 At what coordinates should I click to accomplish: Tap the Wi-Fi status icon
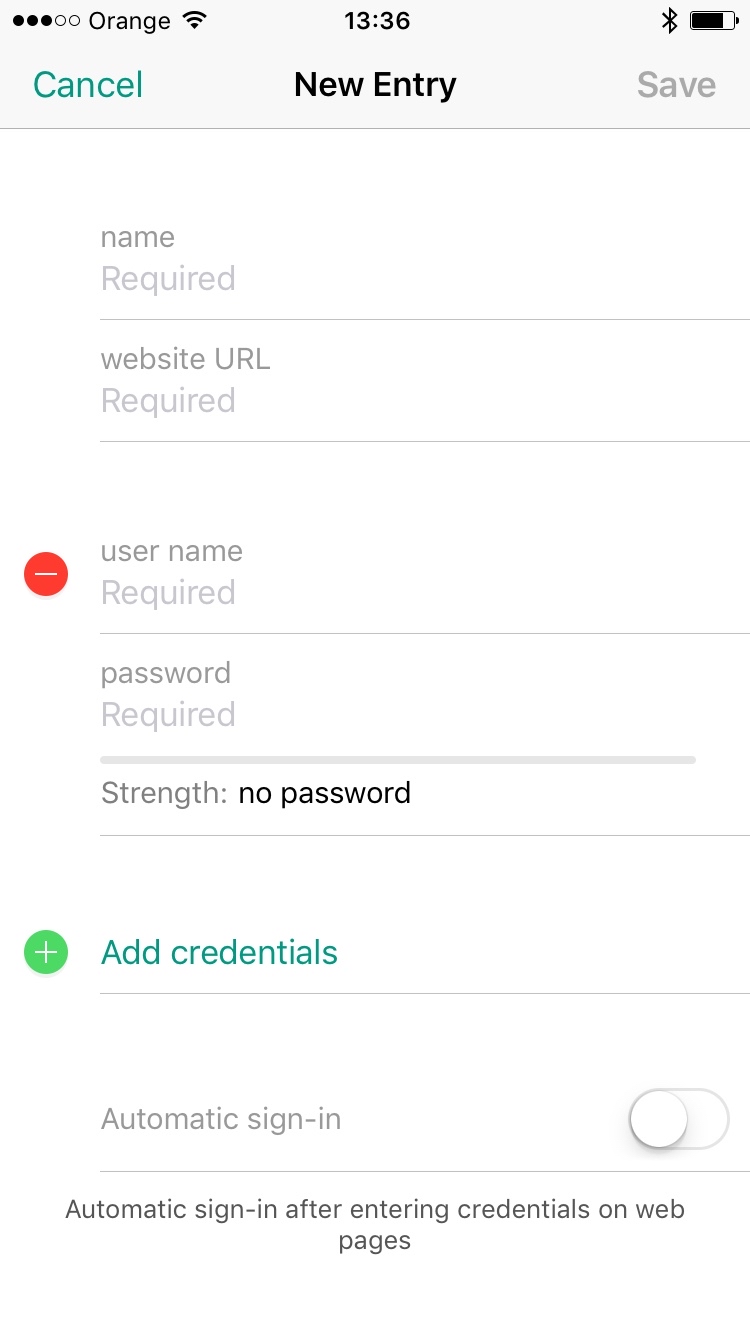coord(196,20)
